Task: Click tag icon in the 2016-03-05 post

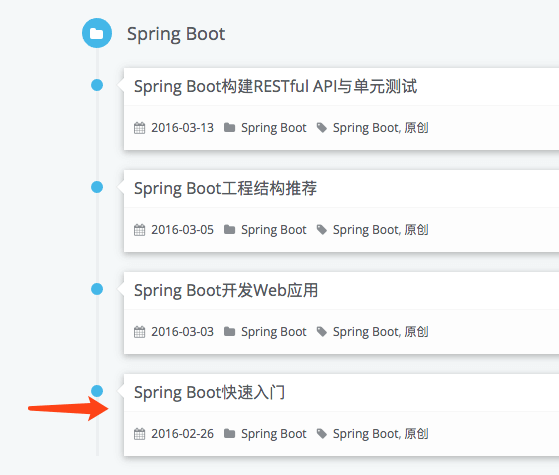Action: pos(322,230)
